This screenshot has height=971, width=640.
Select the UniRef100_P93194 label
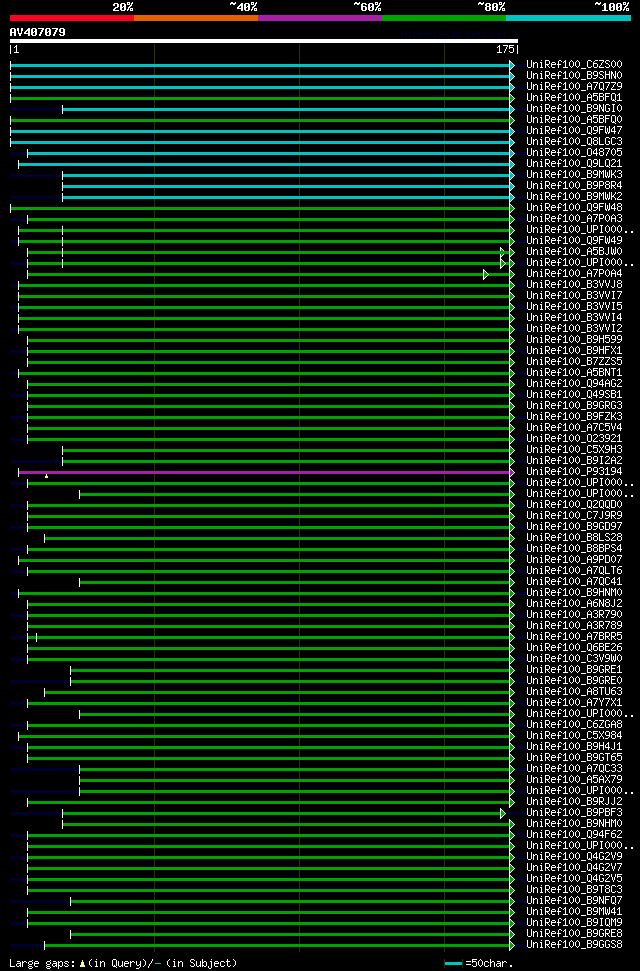[x=574, y=471]
